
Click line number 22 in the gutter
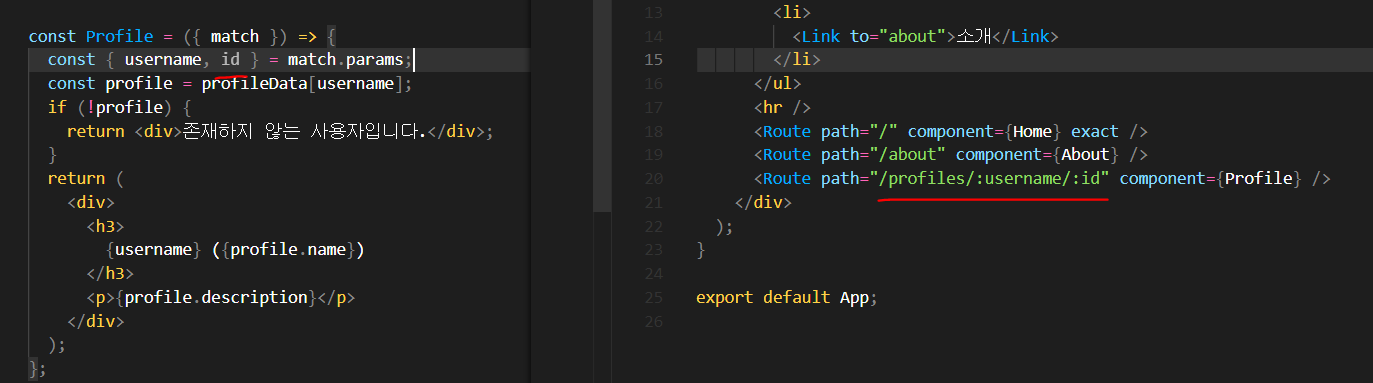coord(653,227)
